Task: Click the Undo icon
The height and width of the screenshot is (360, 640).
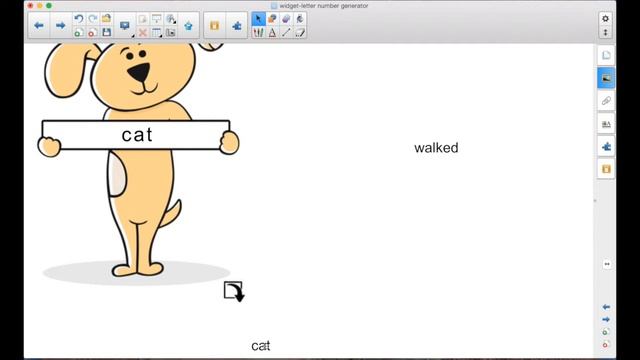Action: [x=79, y=19]
